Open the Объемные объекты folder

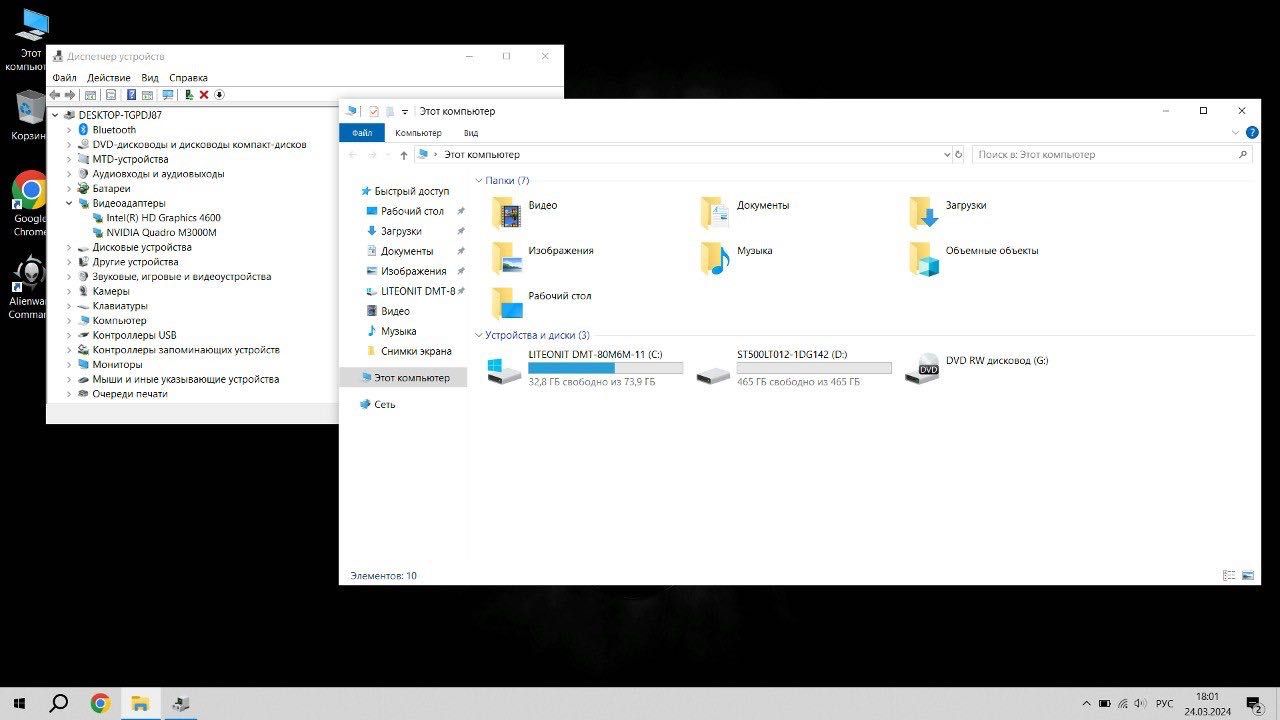pos(974,257)
